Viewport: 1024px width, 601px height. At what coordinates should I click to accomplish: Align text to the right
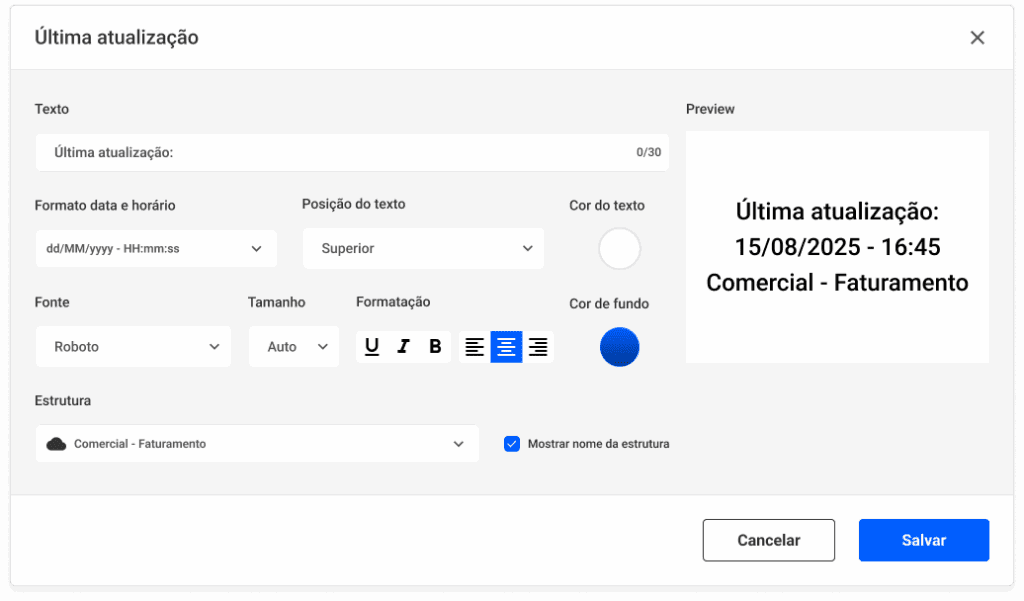[538, 347]
